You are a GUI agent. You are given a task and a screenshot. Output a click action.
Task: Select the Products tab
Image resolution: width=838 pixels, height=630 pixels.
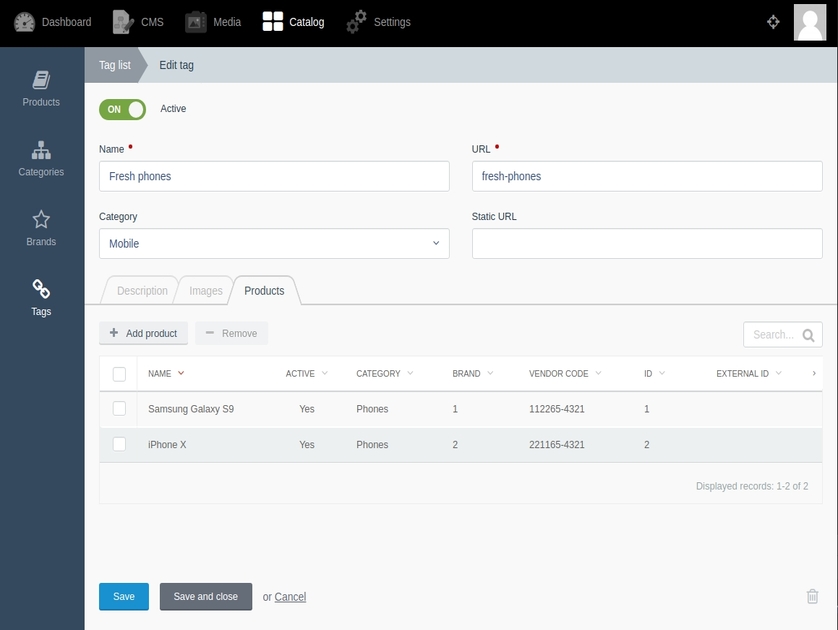[264, 291]
